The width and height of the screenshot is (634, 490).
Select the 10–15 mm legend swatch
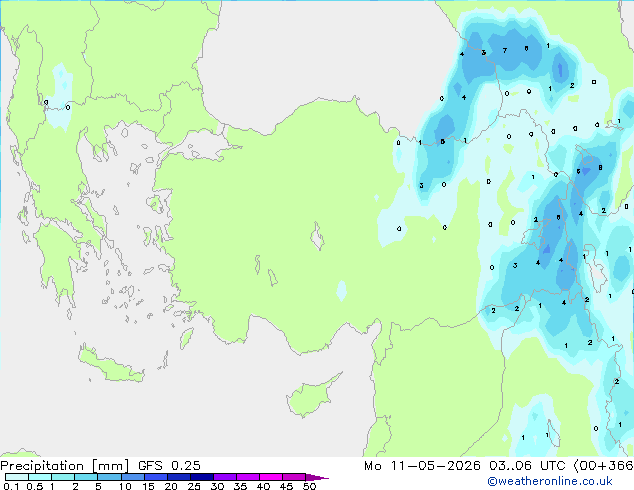(132, 477)
